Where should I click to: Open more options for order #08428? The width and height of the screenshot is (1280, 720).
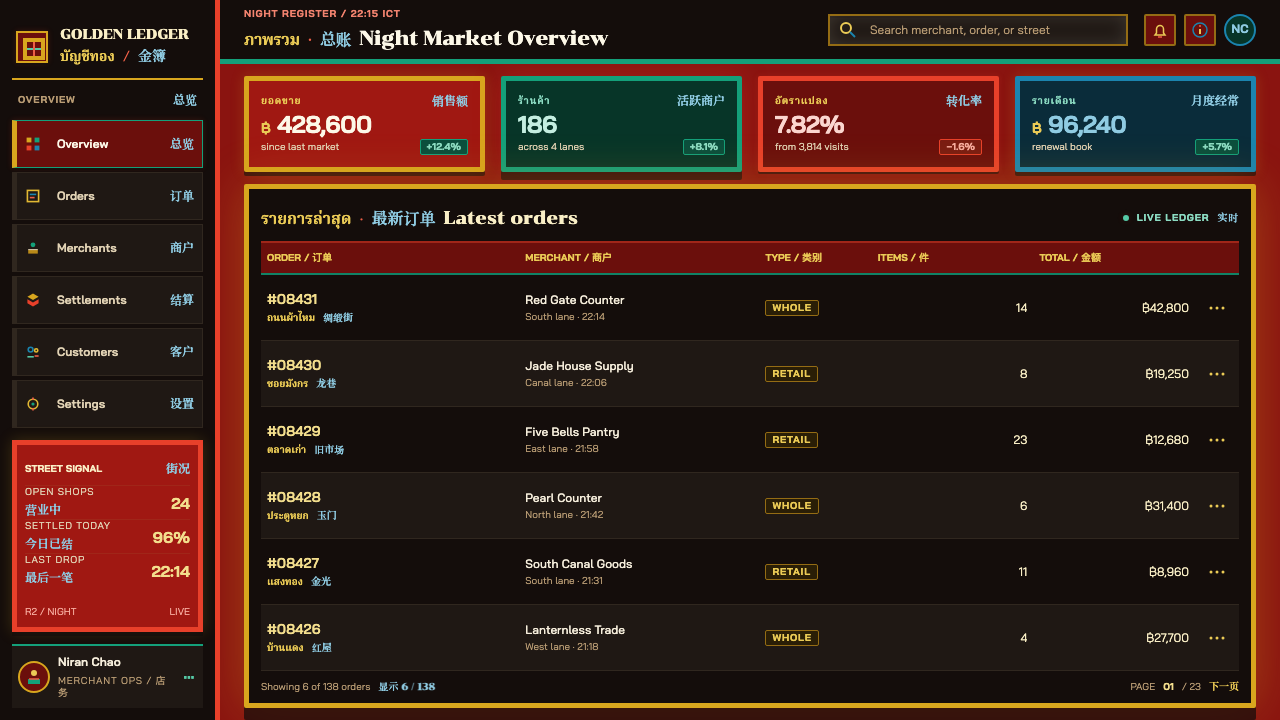click(x=1217, y=506)
